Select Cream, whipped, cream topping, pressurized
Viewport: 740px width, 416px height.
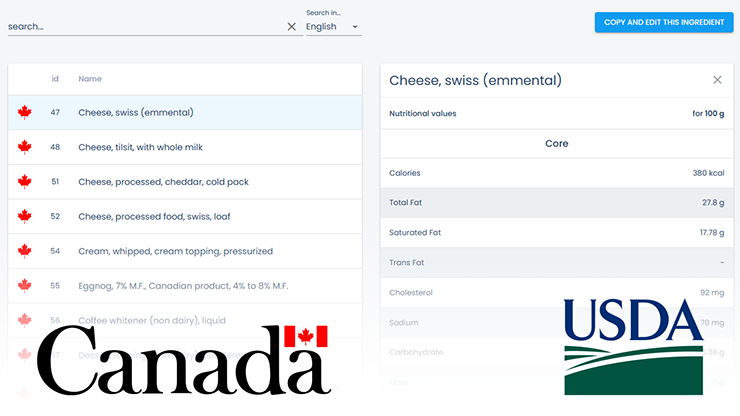click(x=176, y=251)
